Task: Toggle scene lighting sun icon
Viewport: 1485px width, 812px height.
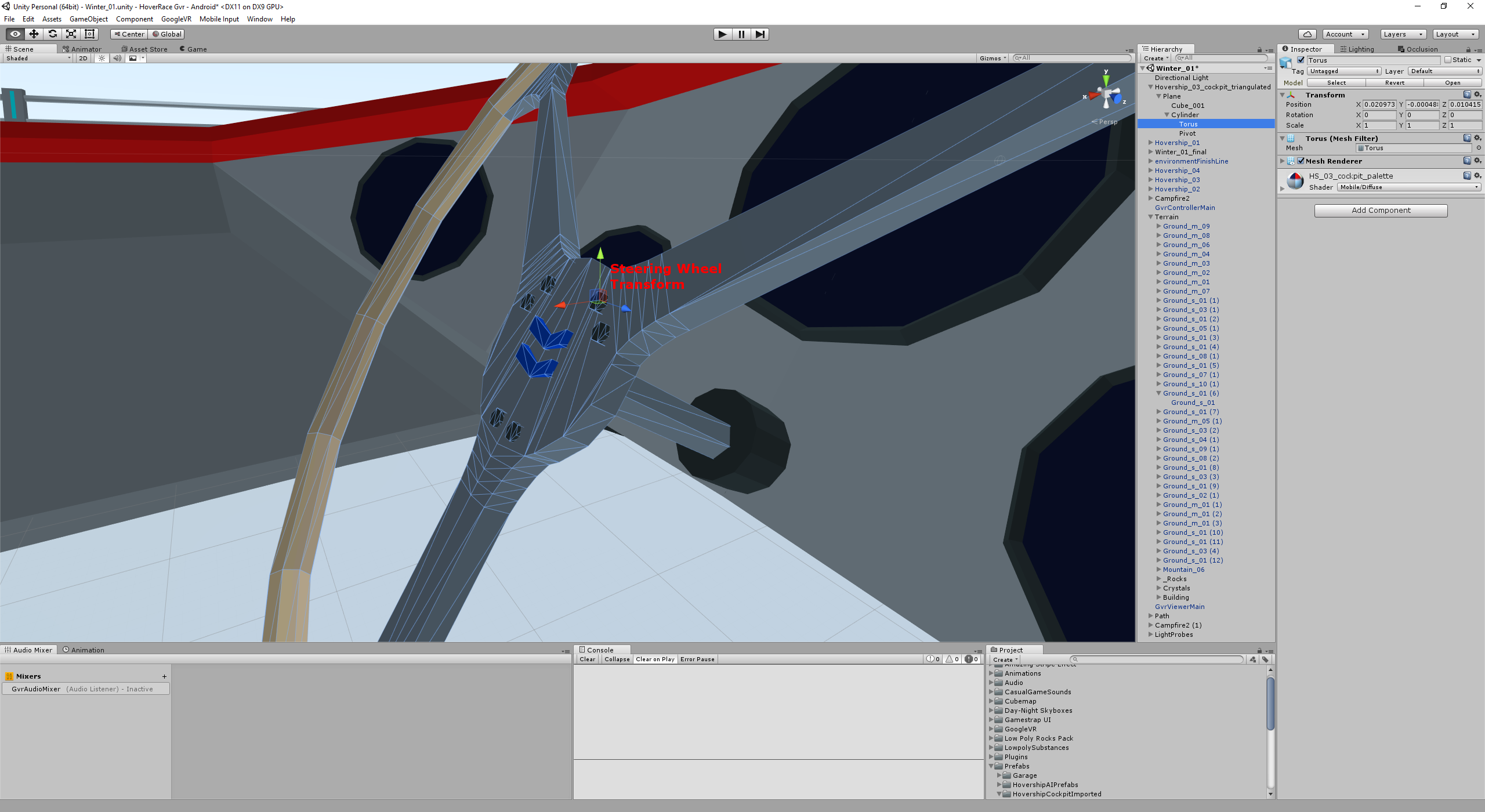Action: coord(102,58)
